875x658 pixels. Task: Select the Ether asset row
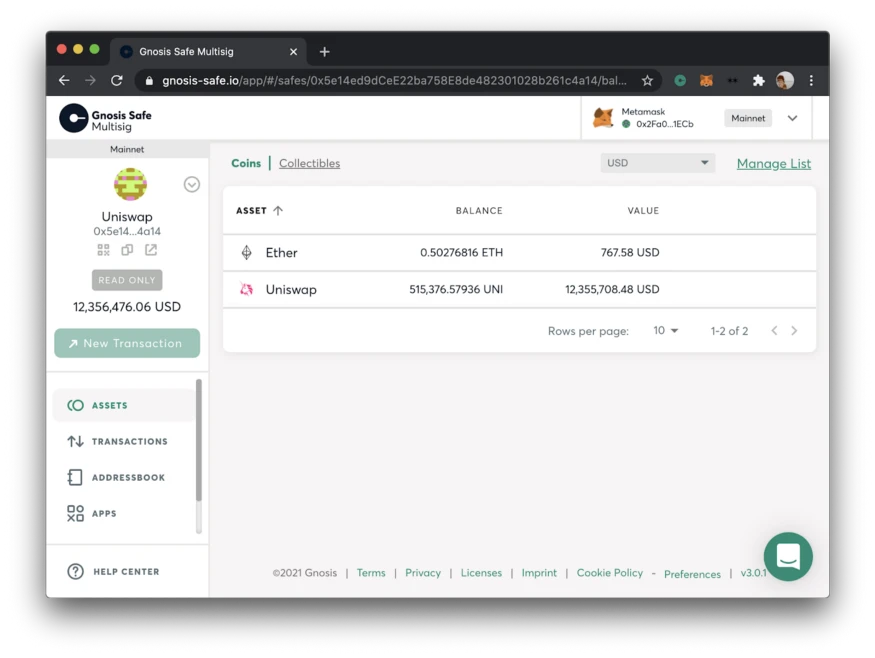[x=519, y=253]
